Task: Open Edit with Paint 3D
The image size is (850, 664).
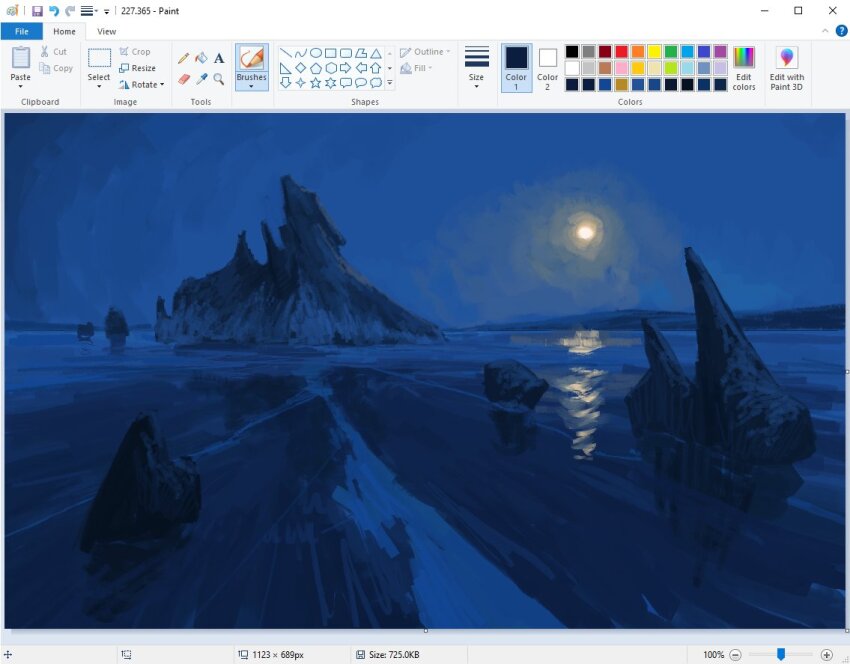Action: [x=786, y=67]
